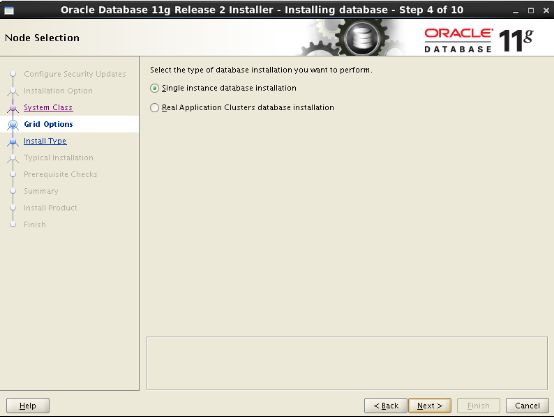Maximize the installer window
Screen dimensions: 554x417
pyautogui.click(x=531, y=11)
